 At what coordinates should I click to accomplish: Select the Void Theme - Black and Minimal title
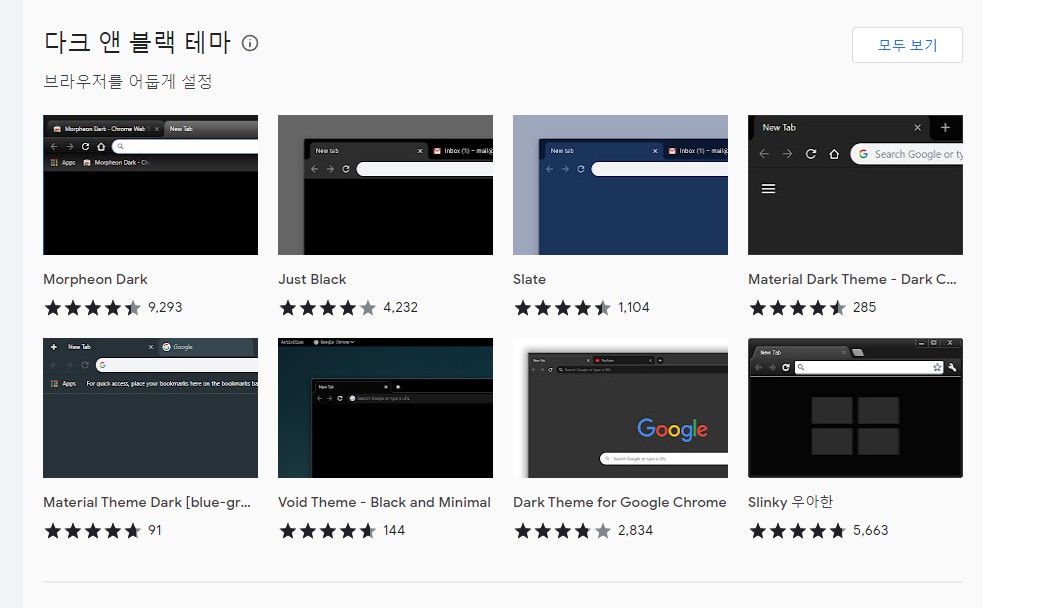click(x=385, y=502)
